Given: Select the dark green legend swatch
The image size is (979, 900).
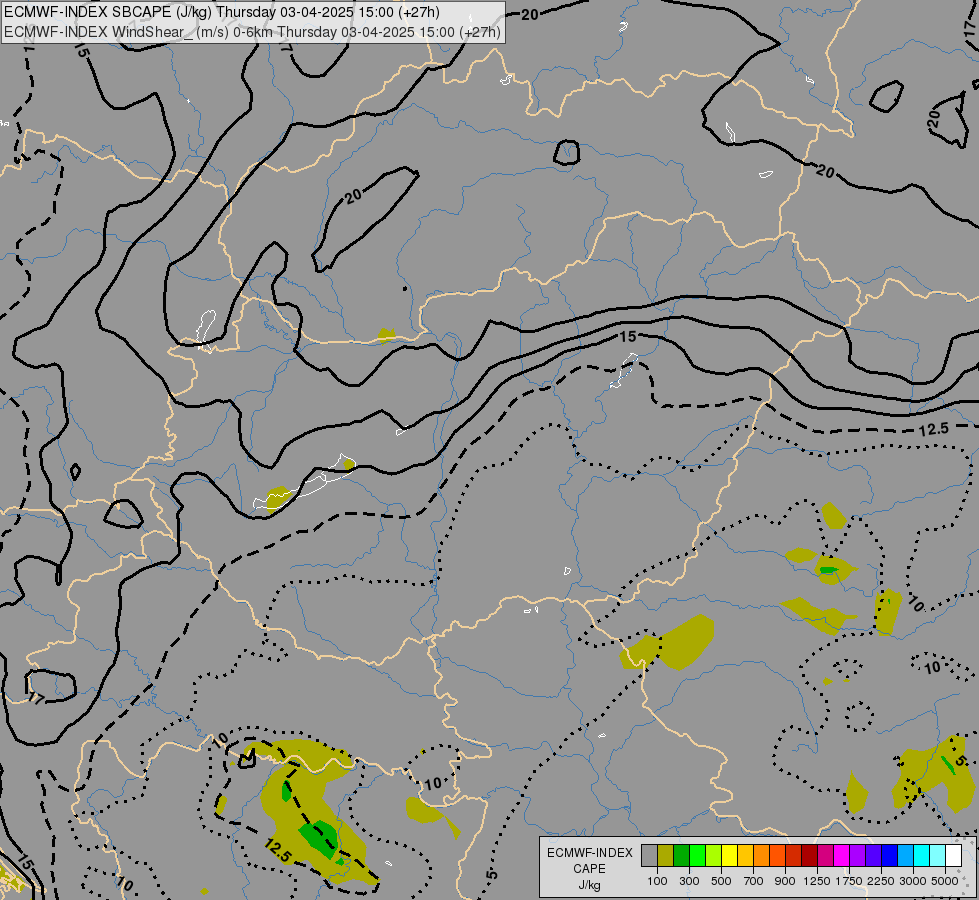Looking at the screenshot, I should [x=681, y=856].
